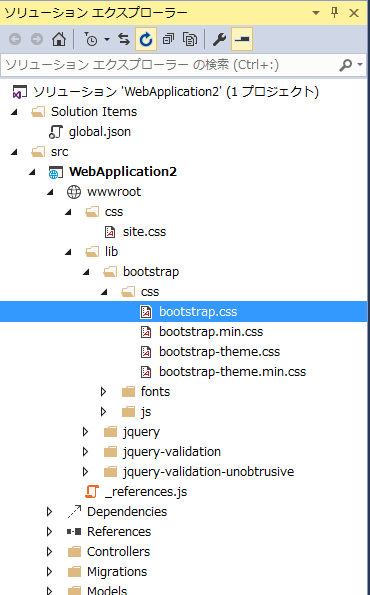Select the src folder
Viewport: 370px width, 595px height.
click(60, 152)
